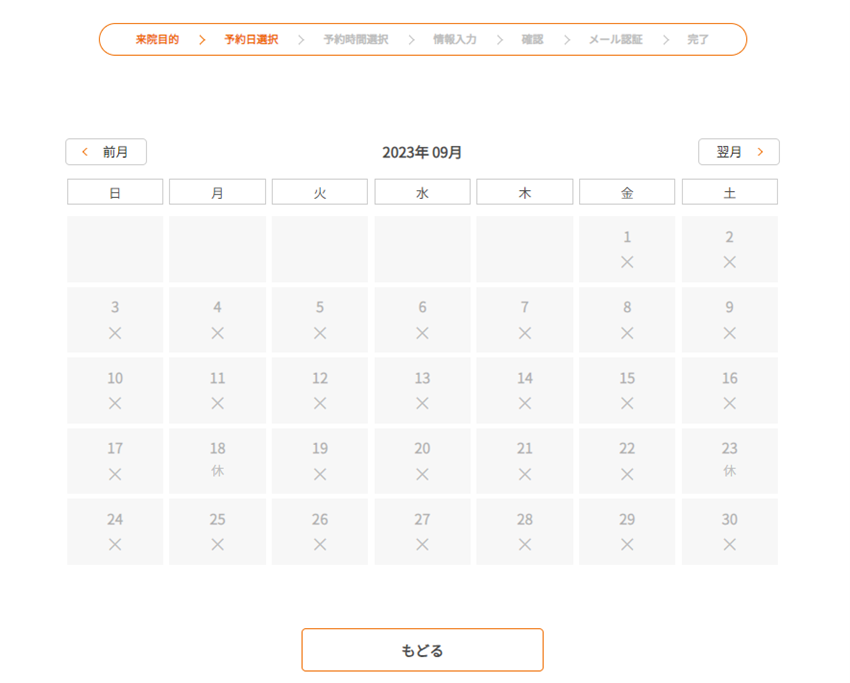Click the 木 weekday header
Image resolution: width=850 pixels, height=683 pixels.
point(525,192)
